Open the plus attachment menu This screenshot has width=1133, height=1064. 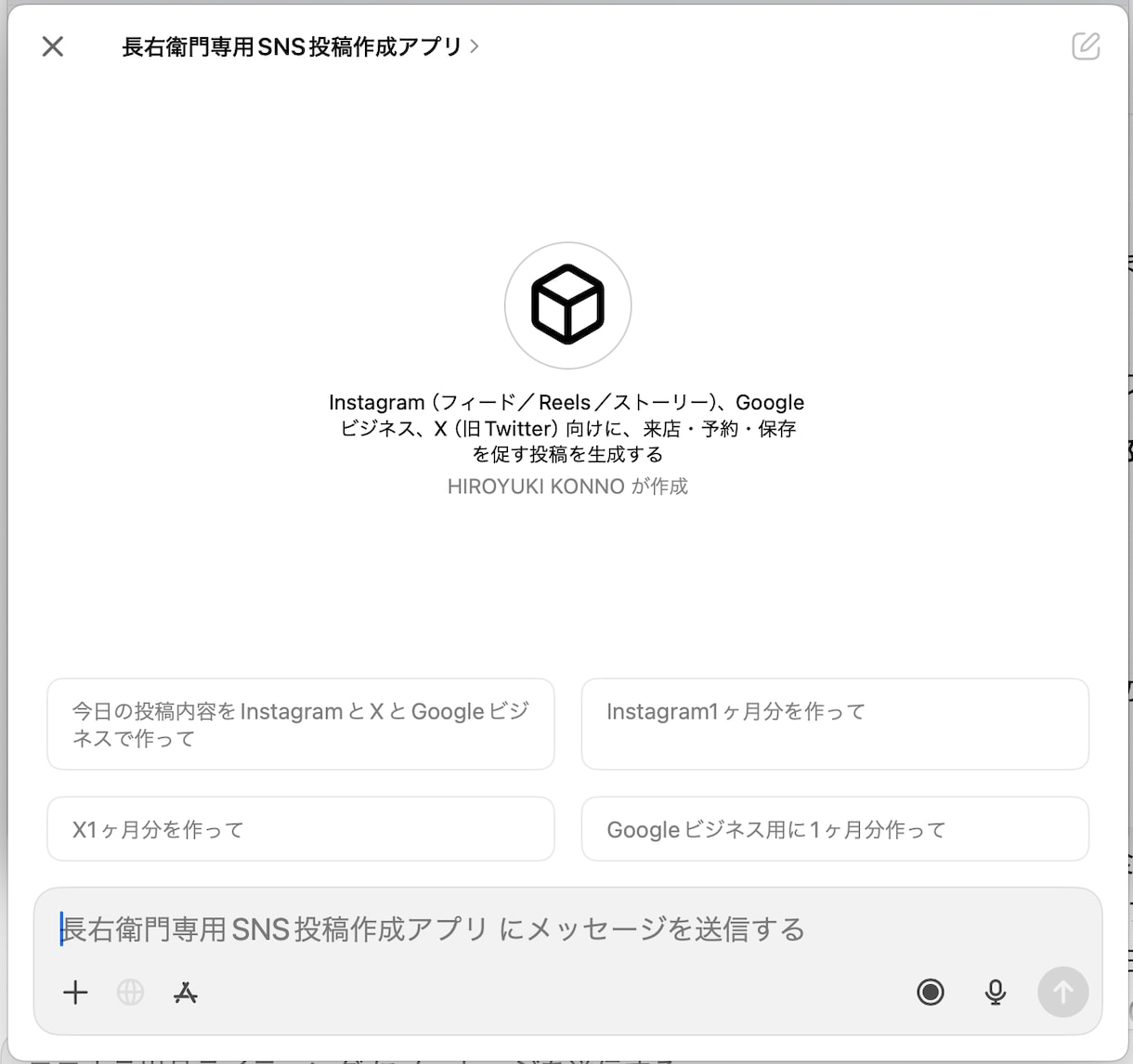click(x=75, y=993)
